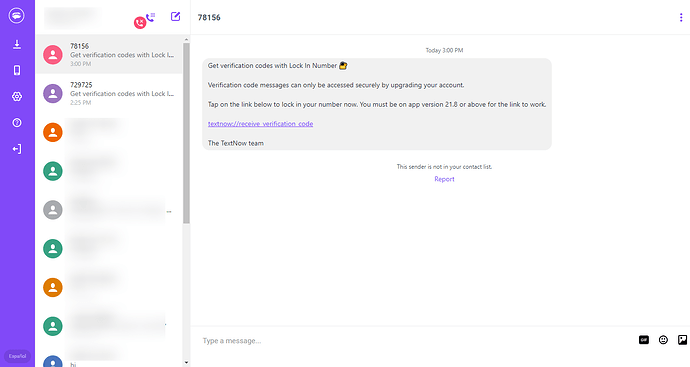Screen dimensions: 690x367
Task: Click the pink avatar for 78156
Action: 53,55
